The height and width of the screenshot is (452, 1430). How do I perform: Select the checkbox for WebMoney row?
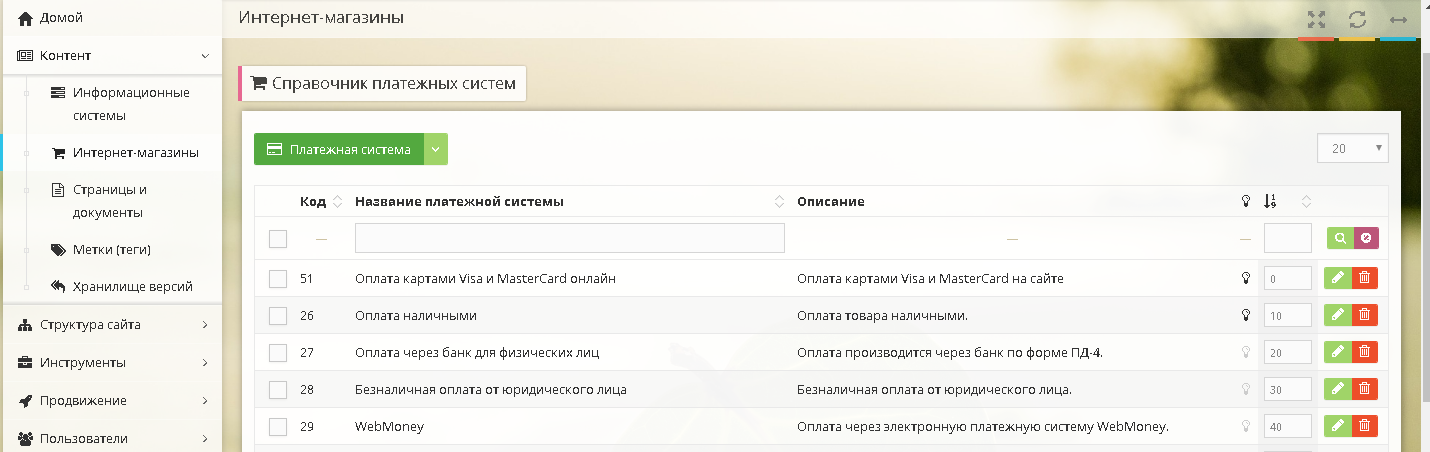click(x=278, y=427)
